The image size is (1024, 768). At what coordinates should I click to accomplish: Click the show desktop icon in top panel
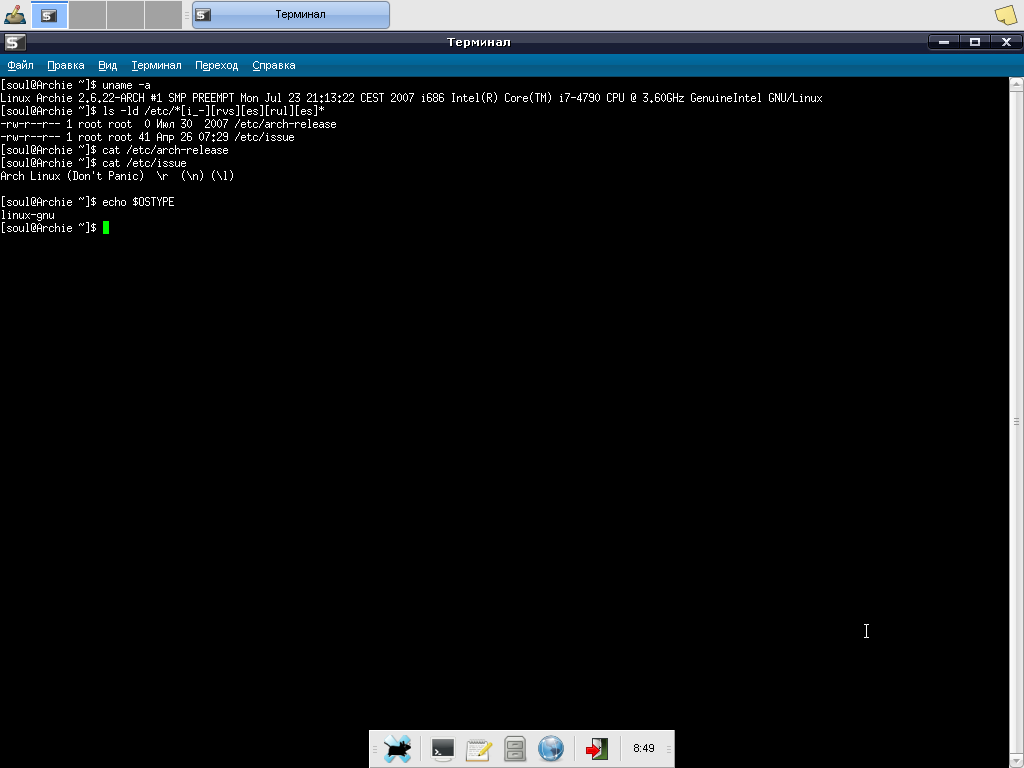pos(14,14)
